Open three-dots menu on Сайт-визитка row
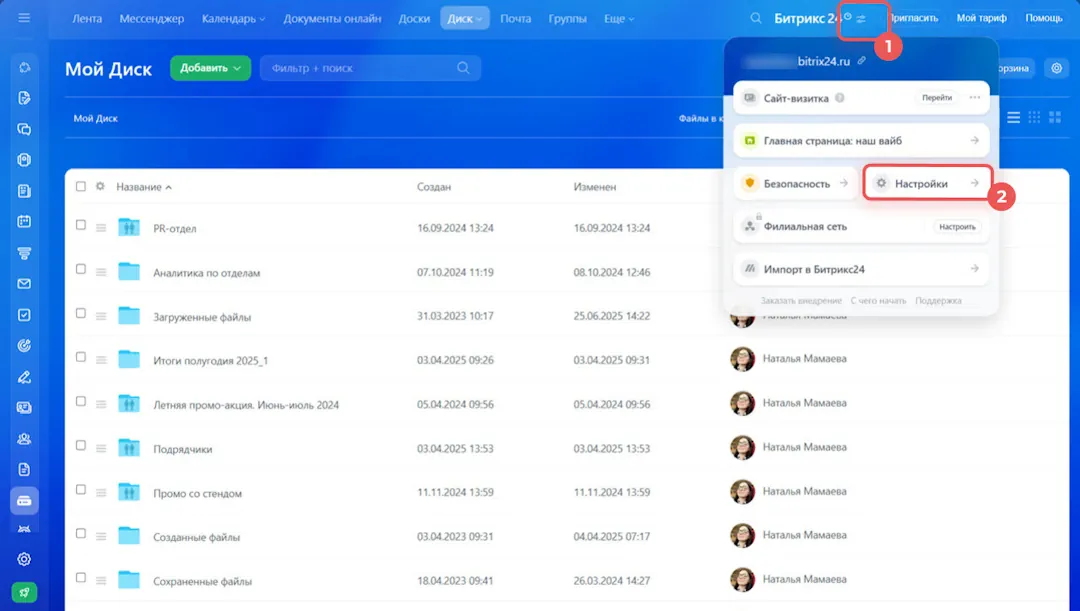The height and width of the screenshot is (611, 1080). pyautogui.click(x=974, y=98)
